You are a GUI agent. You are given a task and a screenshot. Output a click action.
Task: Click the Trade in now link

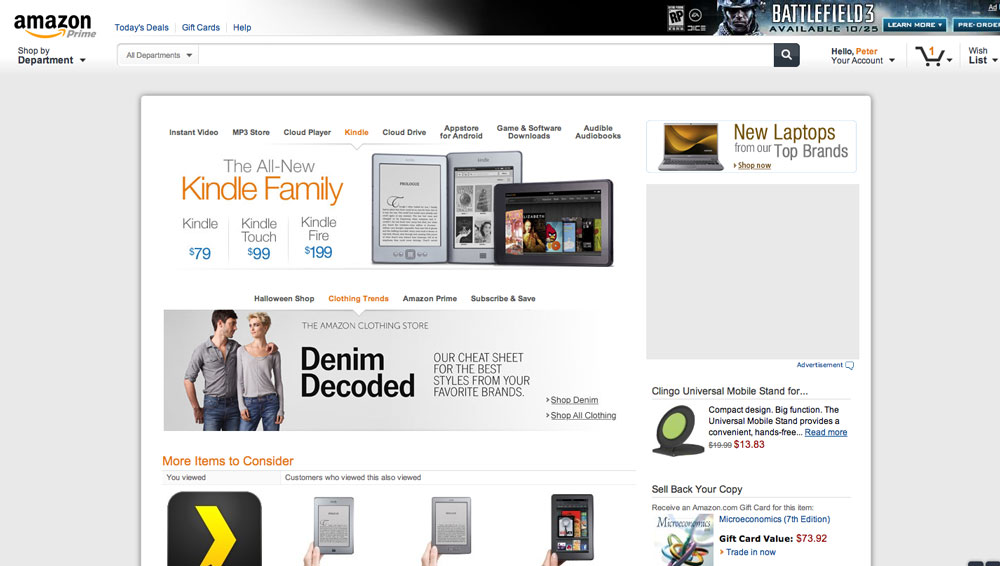(751, 552)
